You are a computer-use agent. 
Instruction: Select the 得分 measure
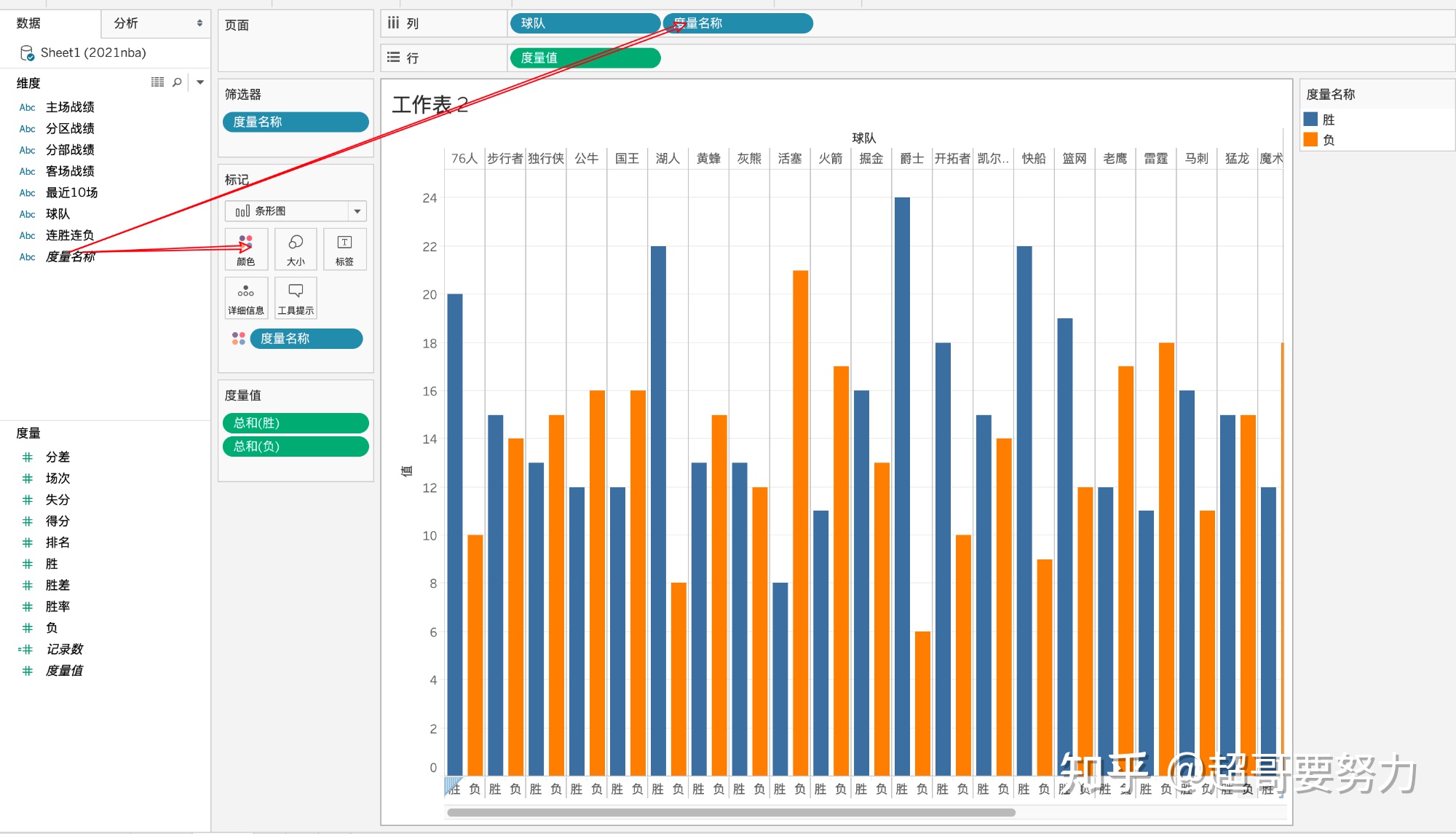(x=58, y=521)
